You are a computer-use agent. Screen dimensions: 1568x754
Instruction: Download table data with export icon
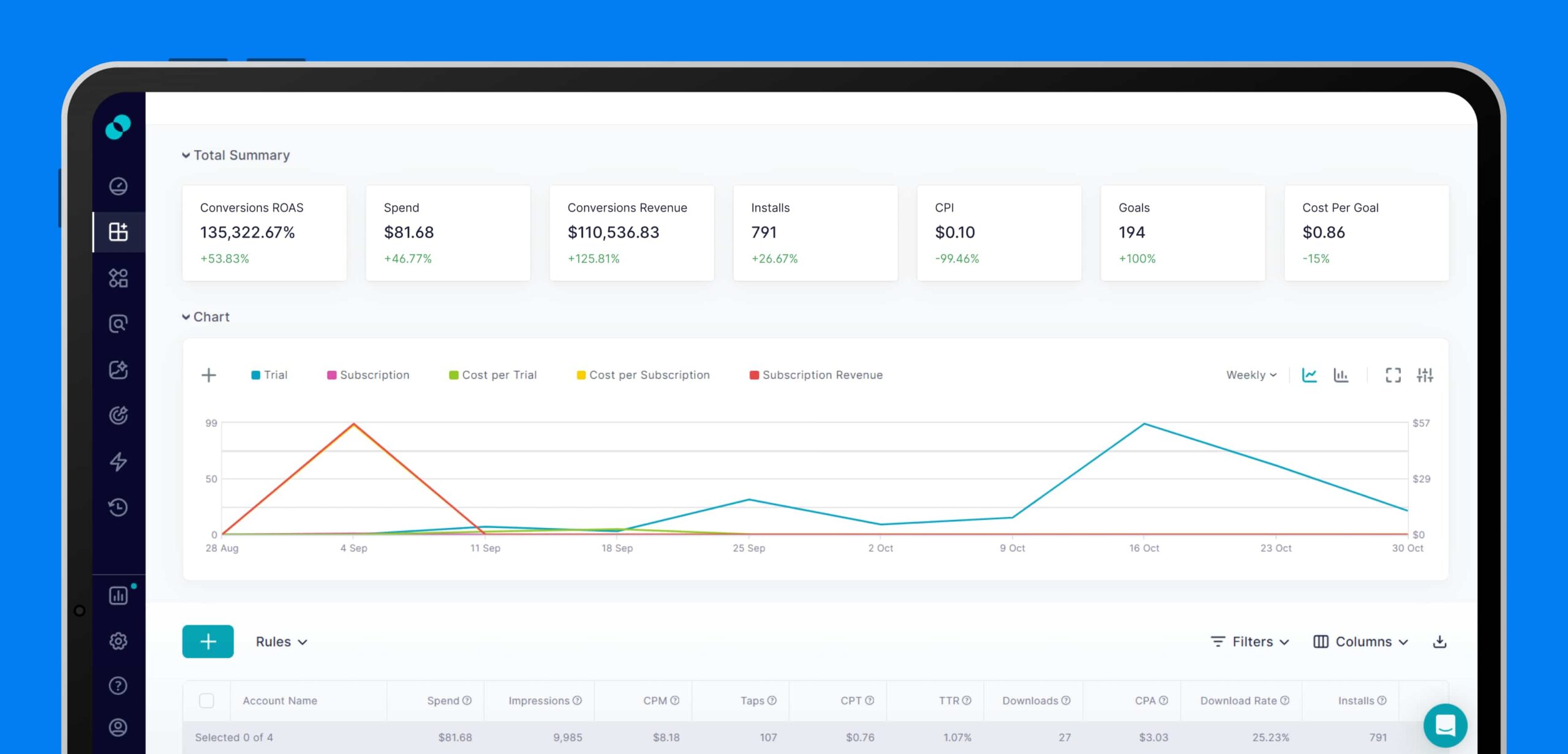(1439, 641)
